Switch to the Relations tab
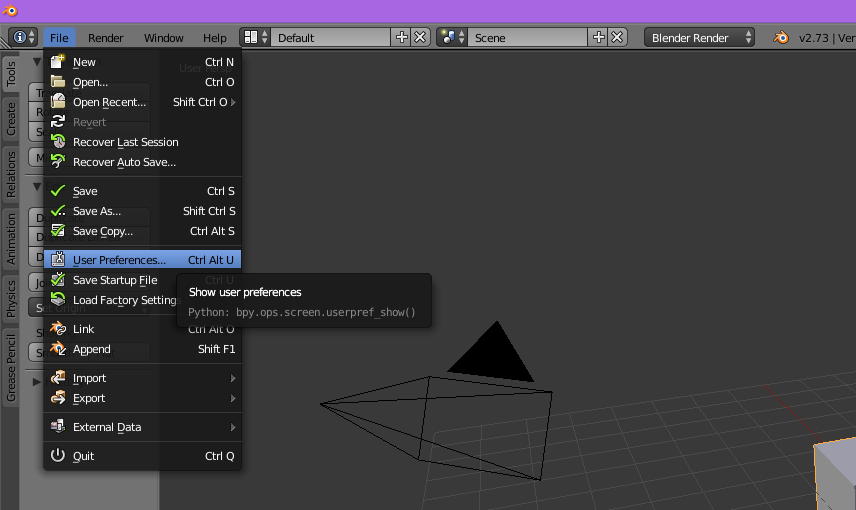The image size is (856, 510). 10,174
